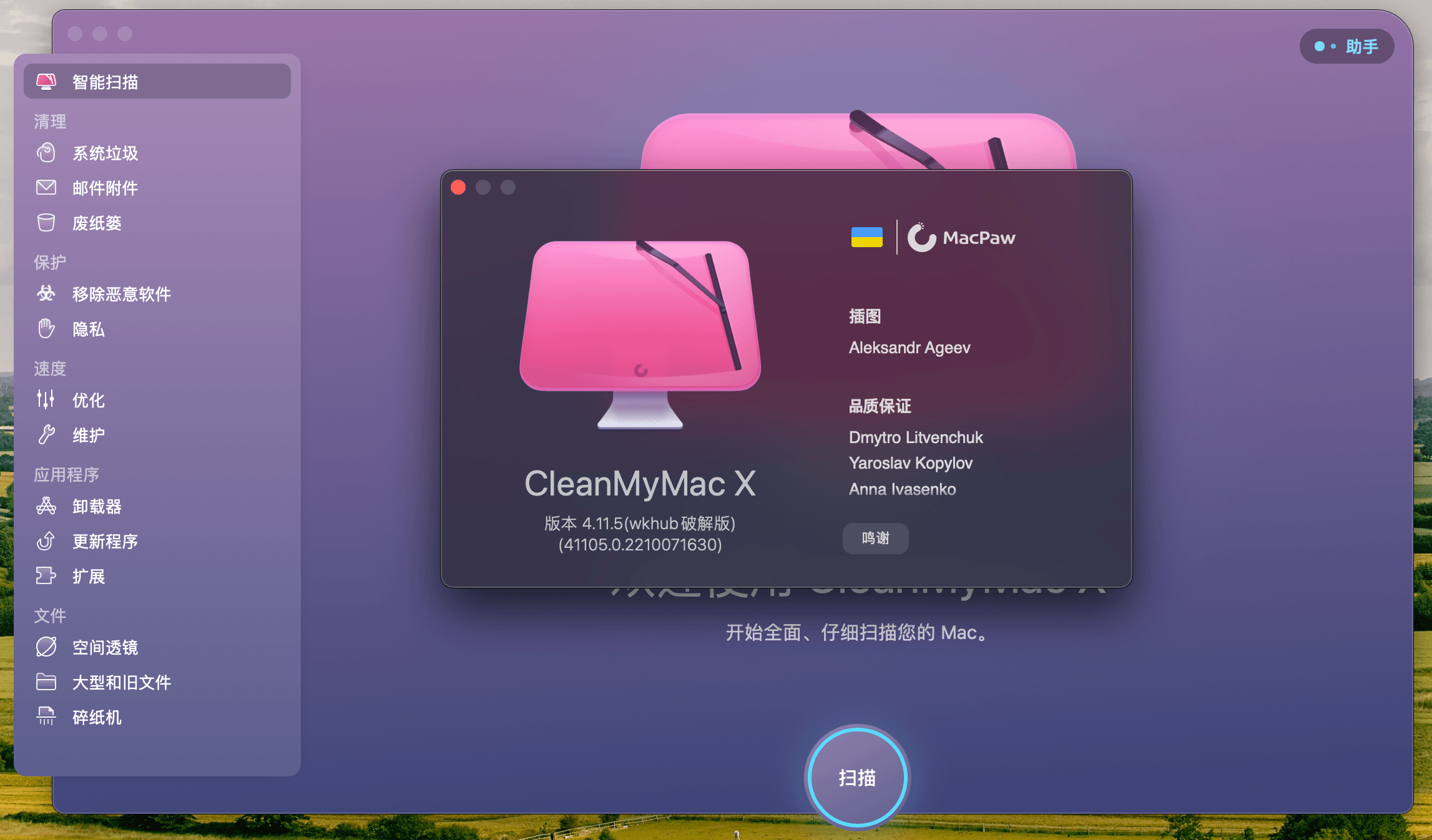Click the Space Lens (空间透镜) icon

pyautogui.click(x=46, y=647)
